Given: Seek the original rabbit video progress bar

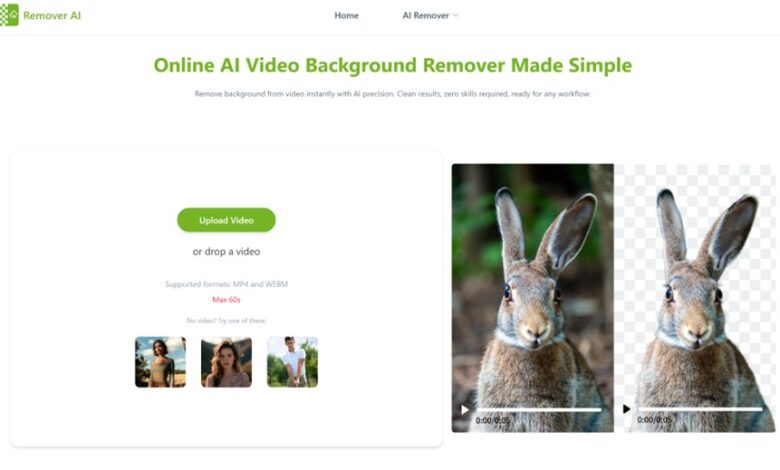Looking at the screenshot, I should (539, 409).
